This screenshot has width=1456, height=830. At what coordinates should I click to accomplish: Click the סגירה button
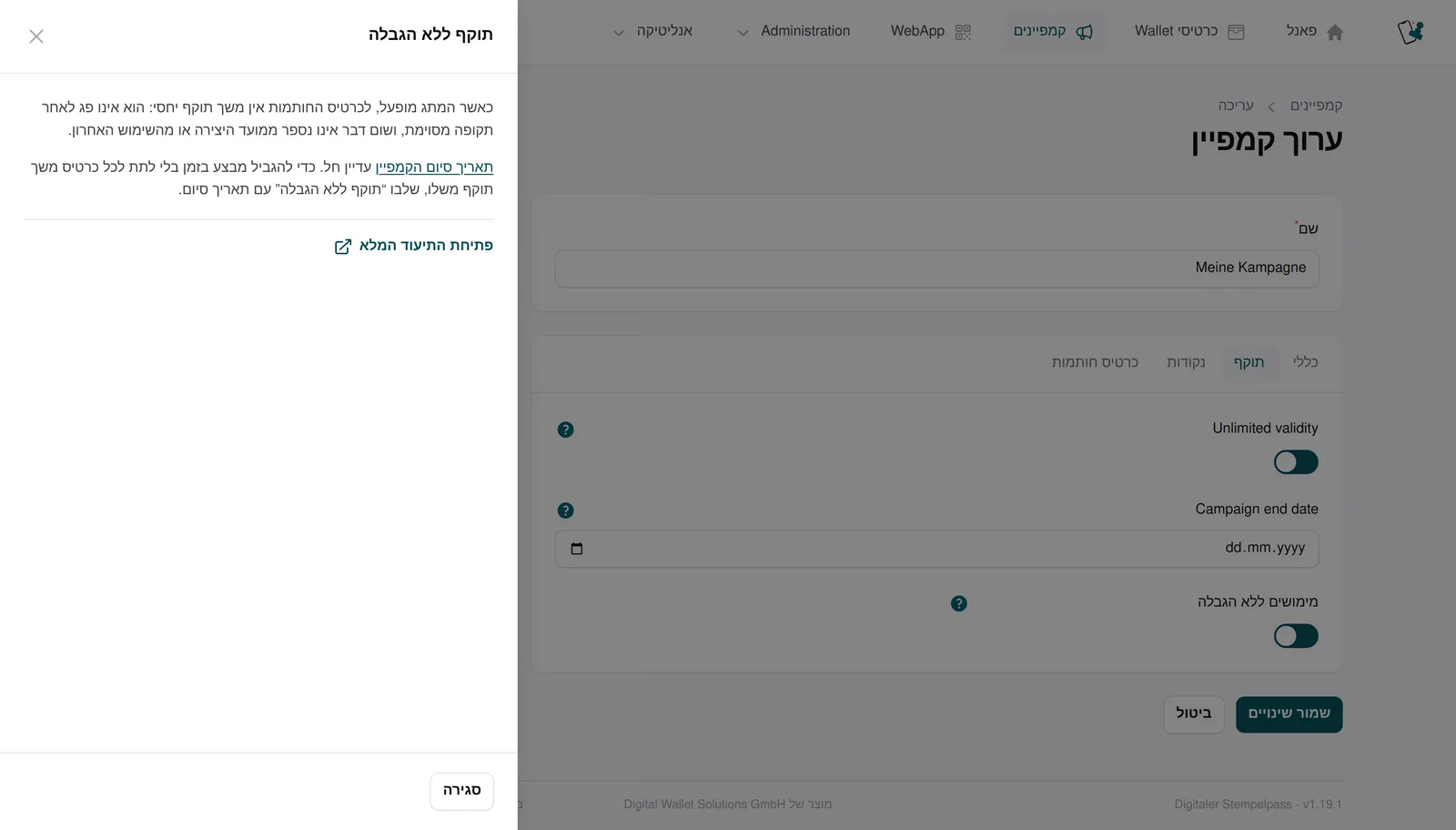click(461, 791)
